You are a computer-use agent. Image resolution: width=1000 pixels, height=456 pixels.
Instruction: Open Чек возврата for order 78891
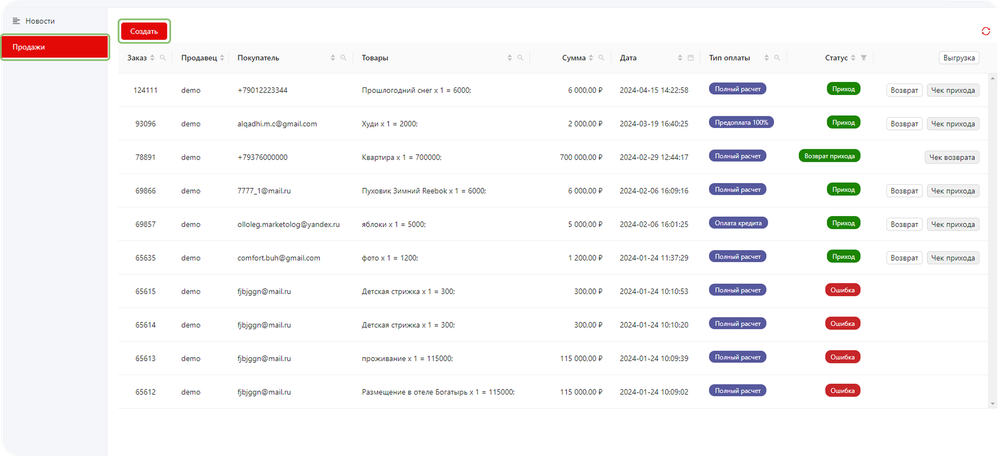(952, 158)
